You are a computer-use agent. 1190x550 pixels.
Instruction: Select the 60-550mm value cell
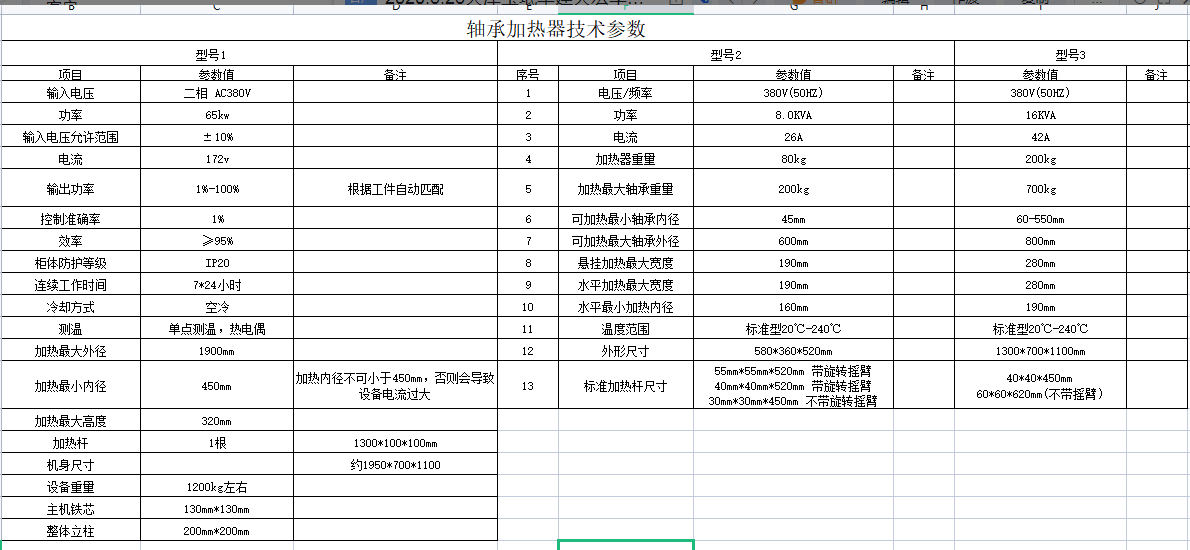(1040, 219)
